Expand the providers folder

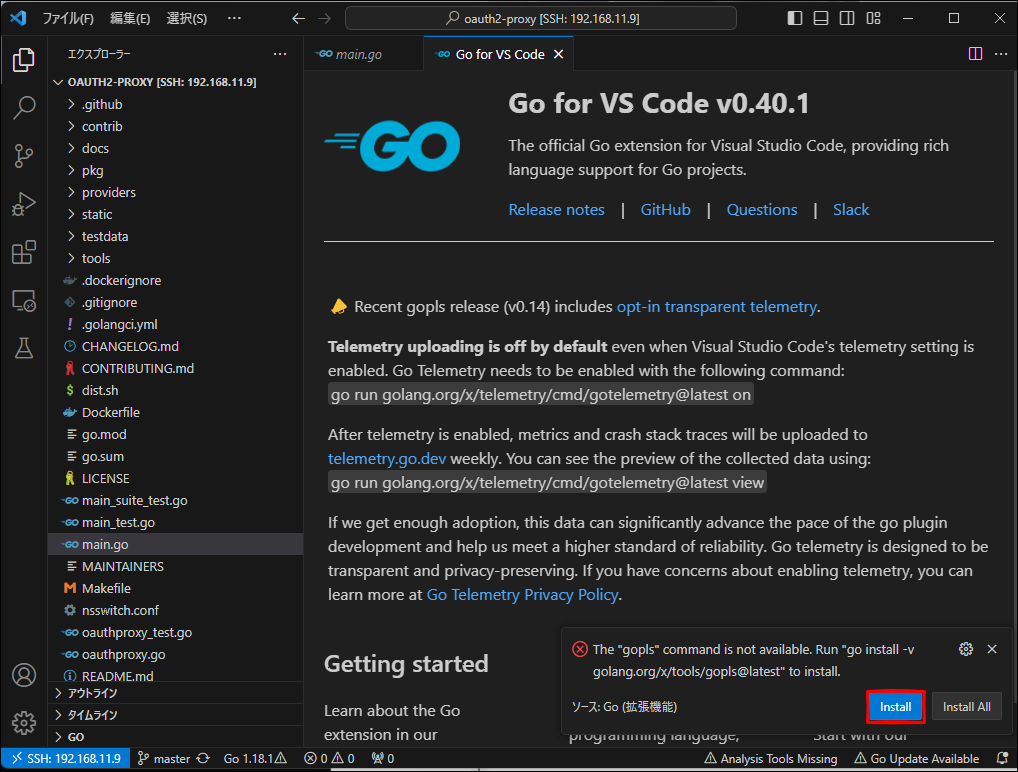(x=108, y=192)
